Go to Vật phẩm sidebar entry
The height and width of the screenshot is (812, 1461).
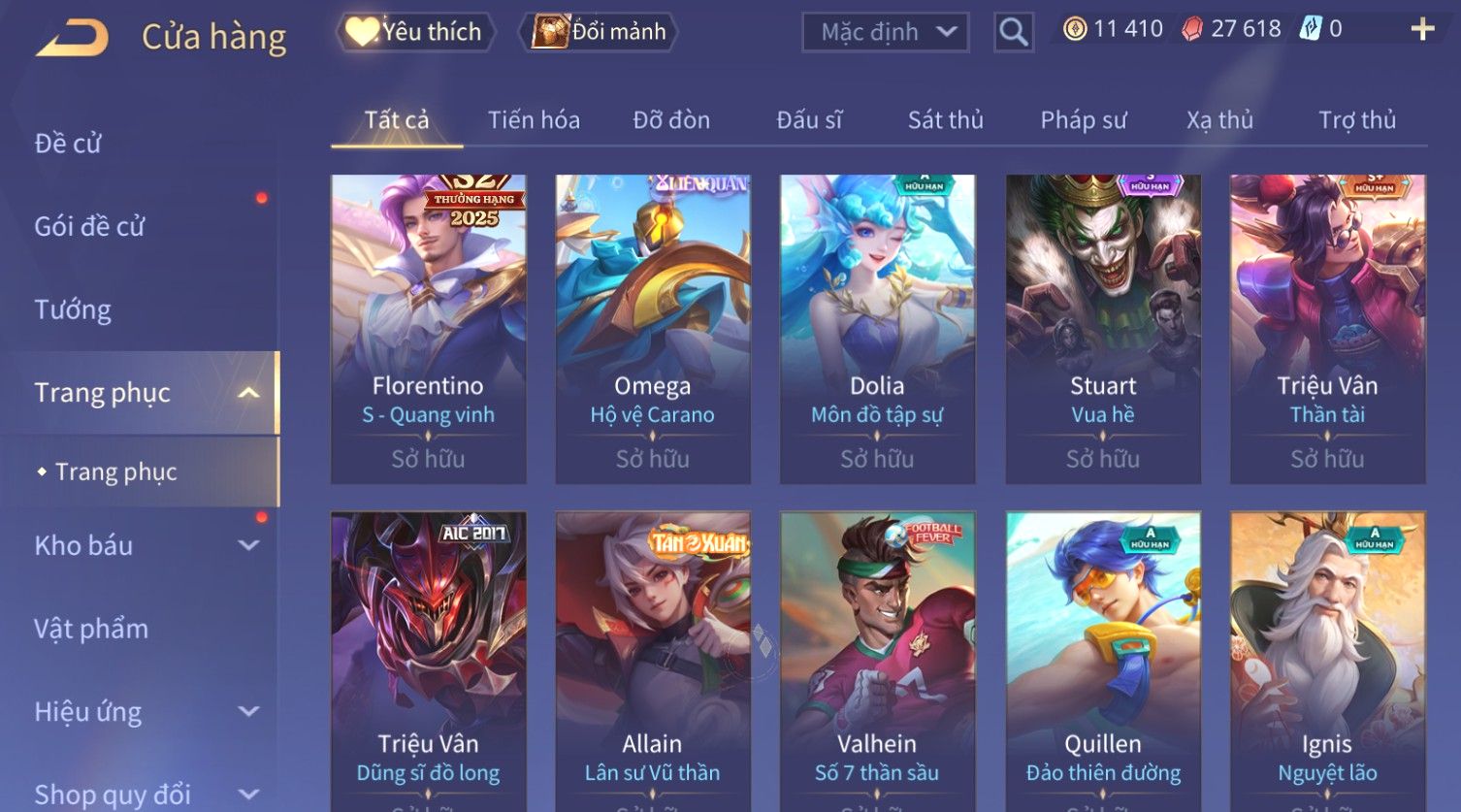tap(91, 629)
